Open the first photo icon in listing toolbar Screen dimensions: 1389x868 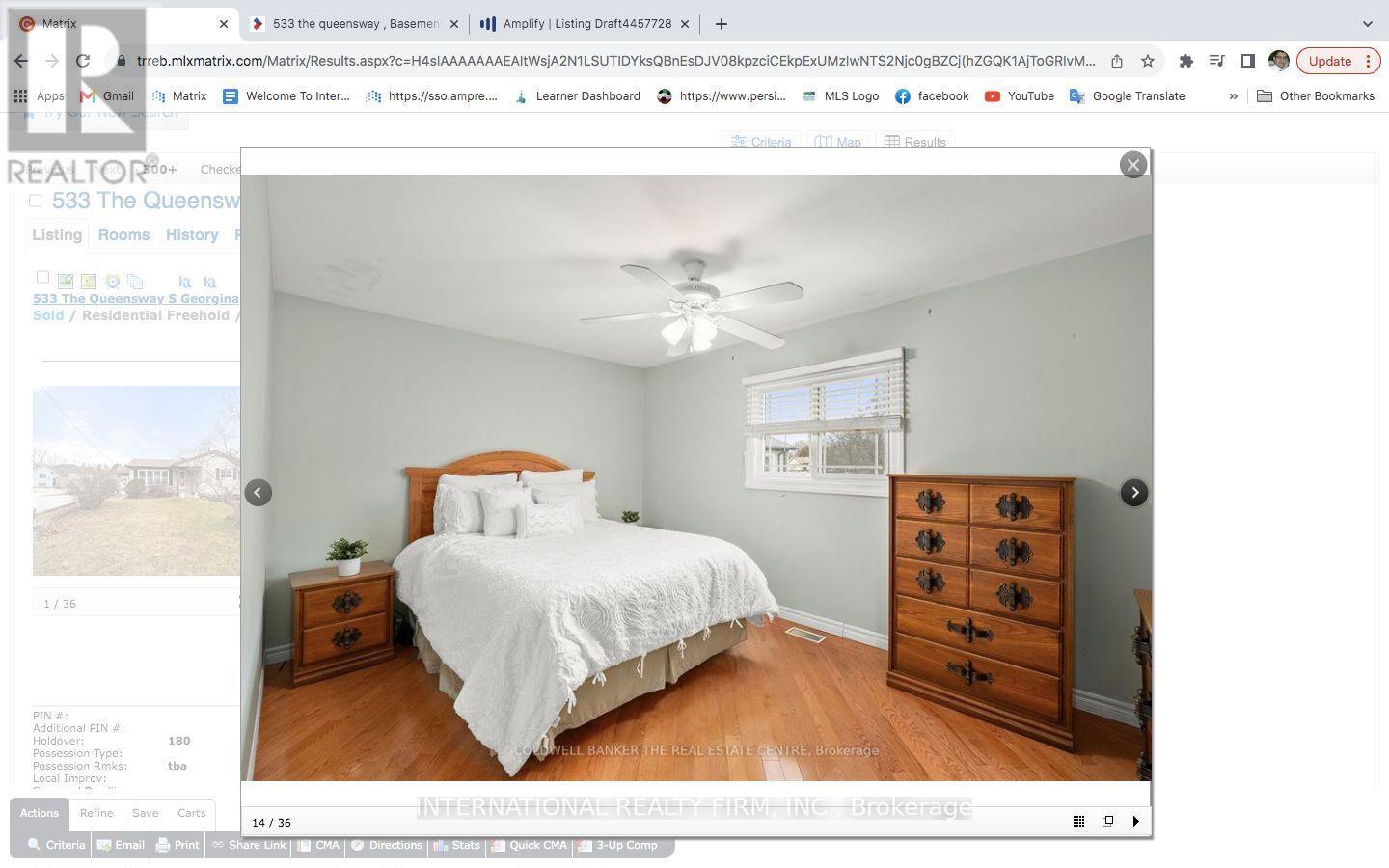(66, 282)
